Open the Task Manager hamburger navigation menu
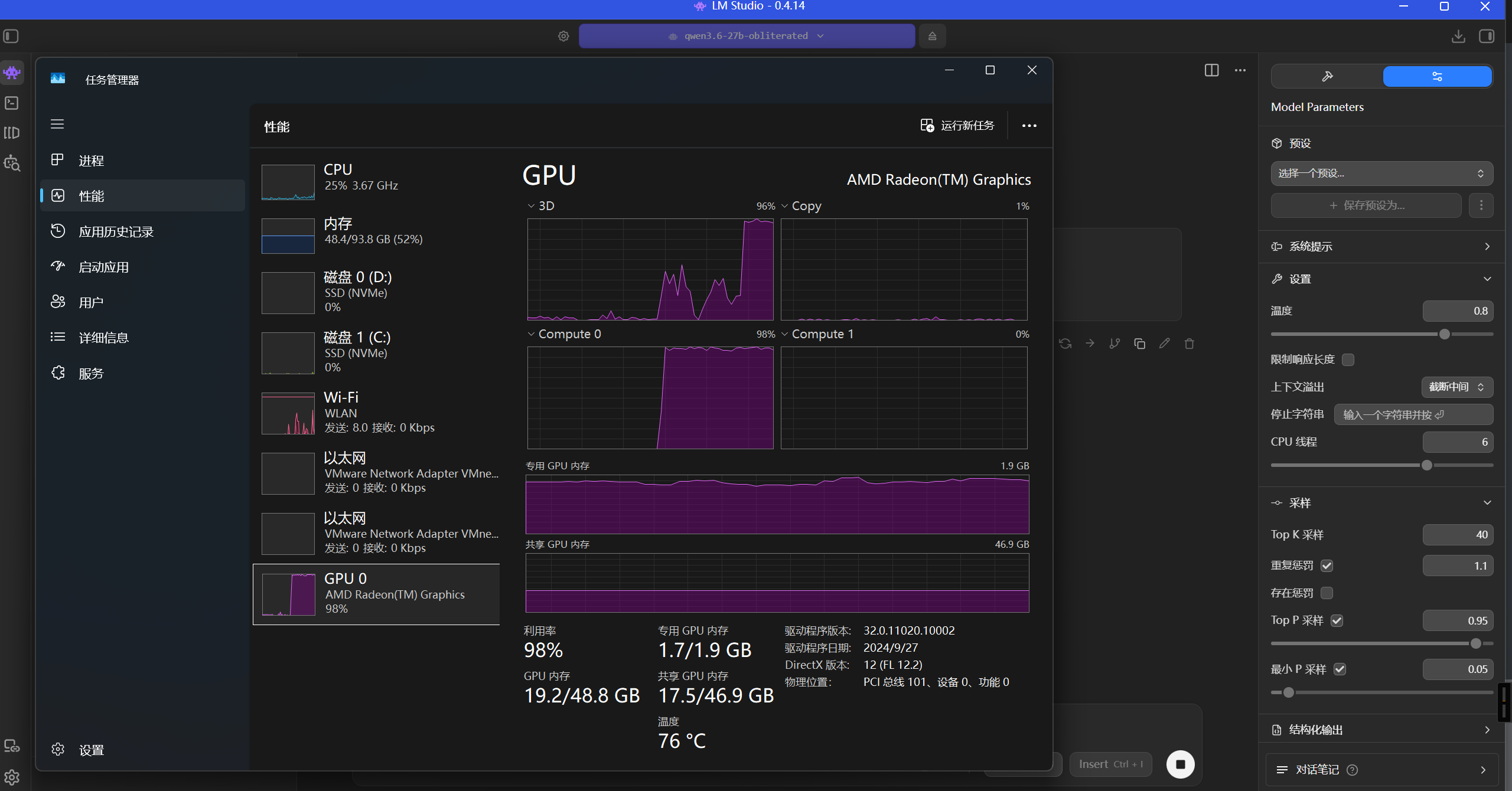The width and height of the screenshot is (1512, 791). (x=57, y=124)
